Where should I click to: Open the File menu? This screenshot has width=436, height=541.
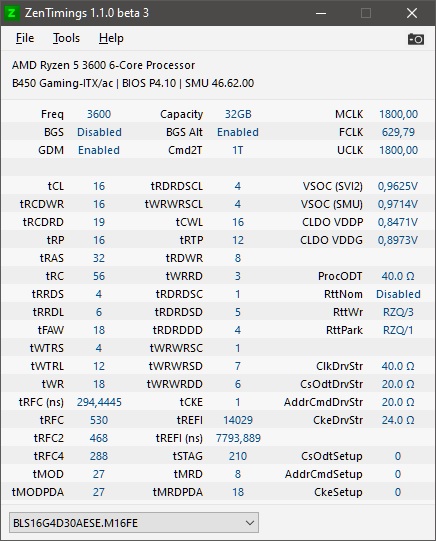click(25, 38)
